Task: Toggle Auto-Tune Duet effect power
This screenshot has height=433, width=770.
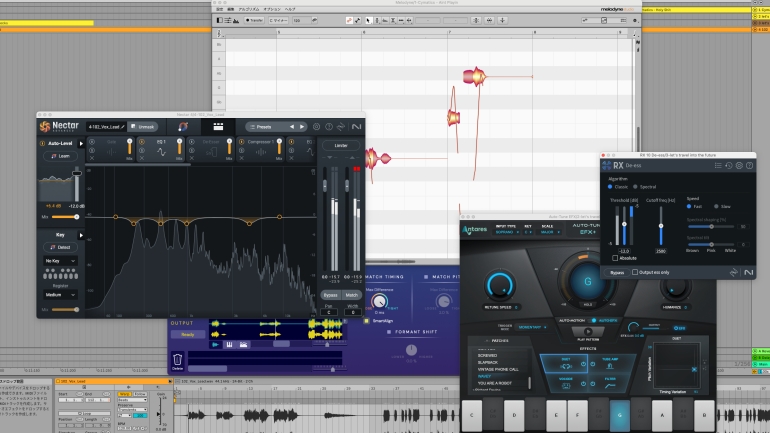Action: pyautogui.click(x=583, y=364)
